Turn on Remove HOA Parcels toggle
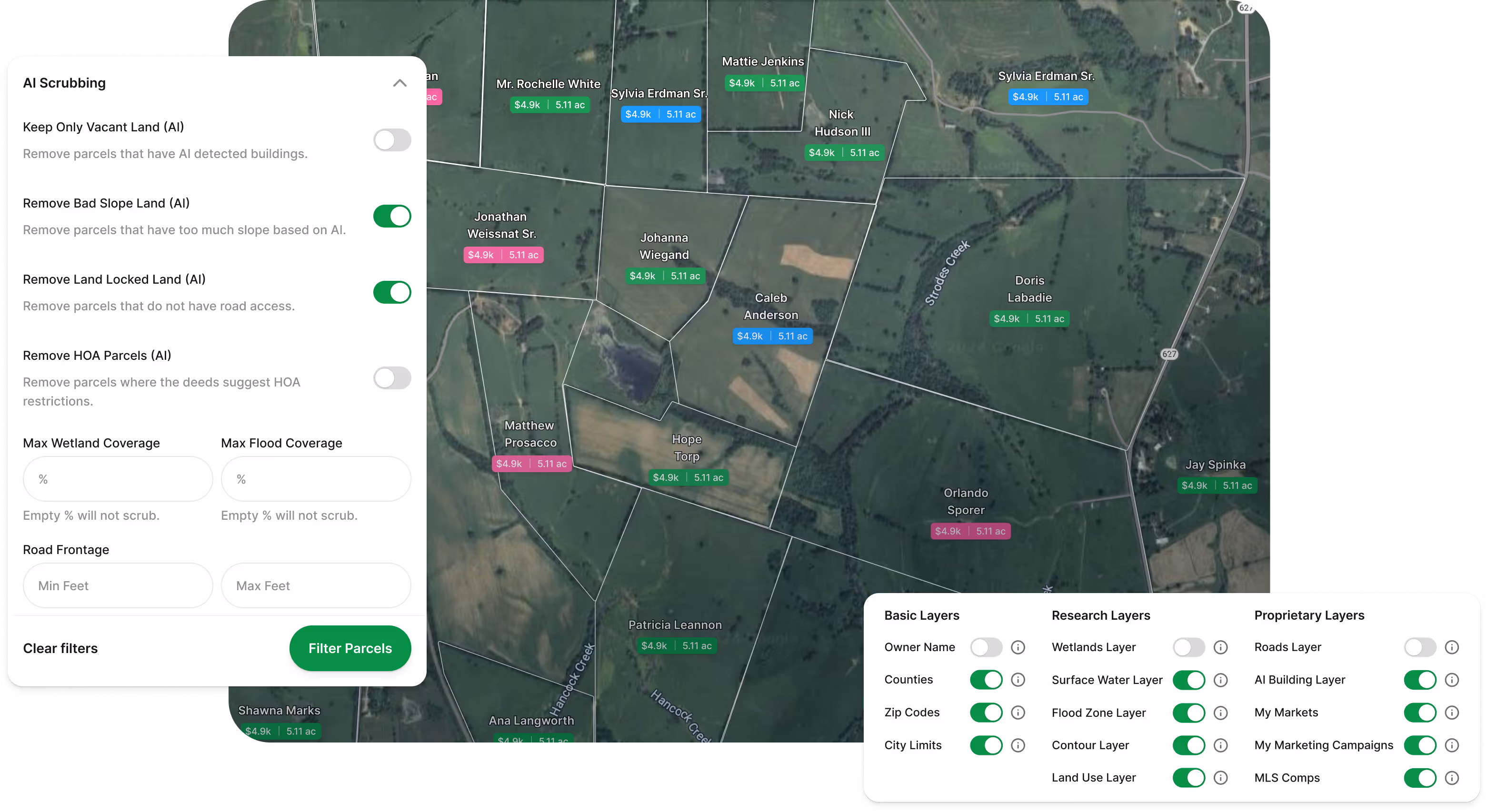The height and width of the screenshot is (812, 1487). pos(392,378)
